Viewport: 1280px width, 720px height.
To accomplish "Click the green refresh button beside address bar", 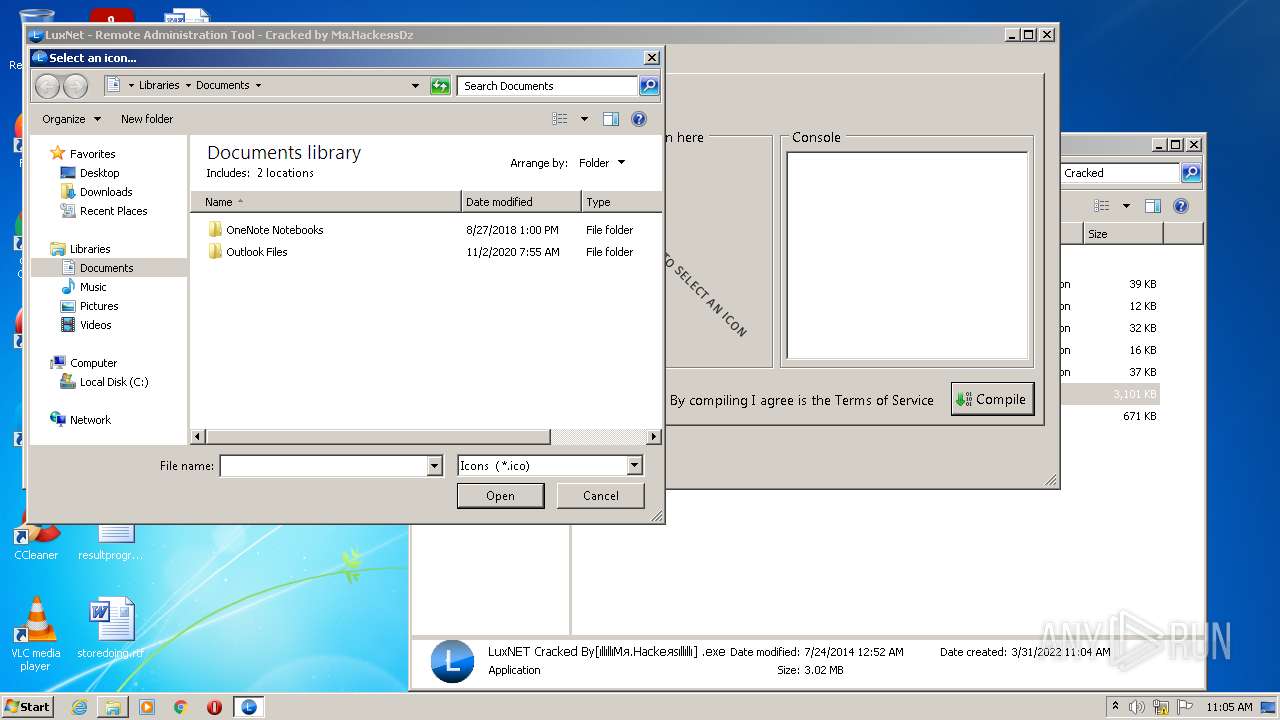I will pos(440,86).
